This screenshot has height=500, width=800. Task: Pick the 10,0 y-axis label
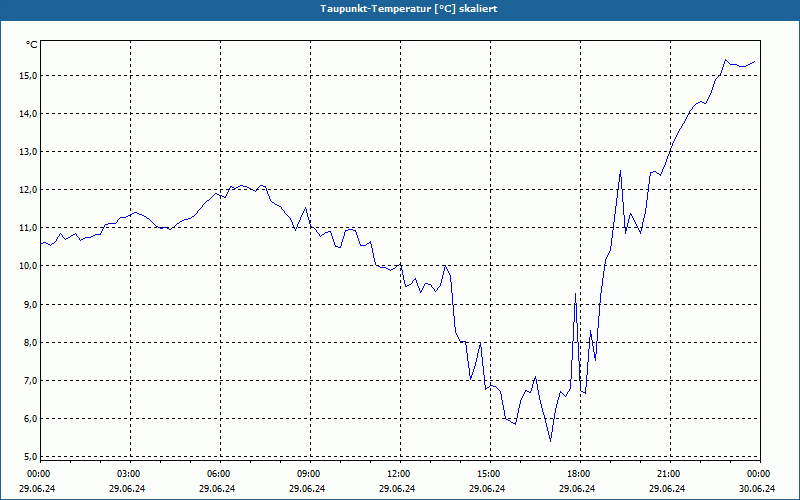click(28, 266)
